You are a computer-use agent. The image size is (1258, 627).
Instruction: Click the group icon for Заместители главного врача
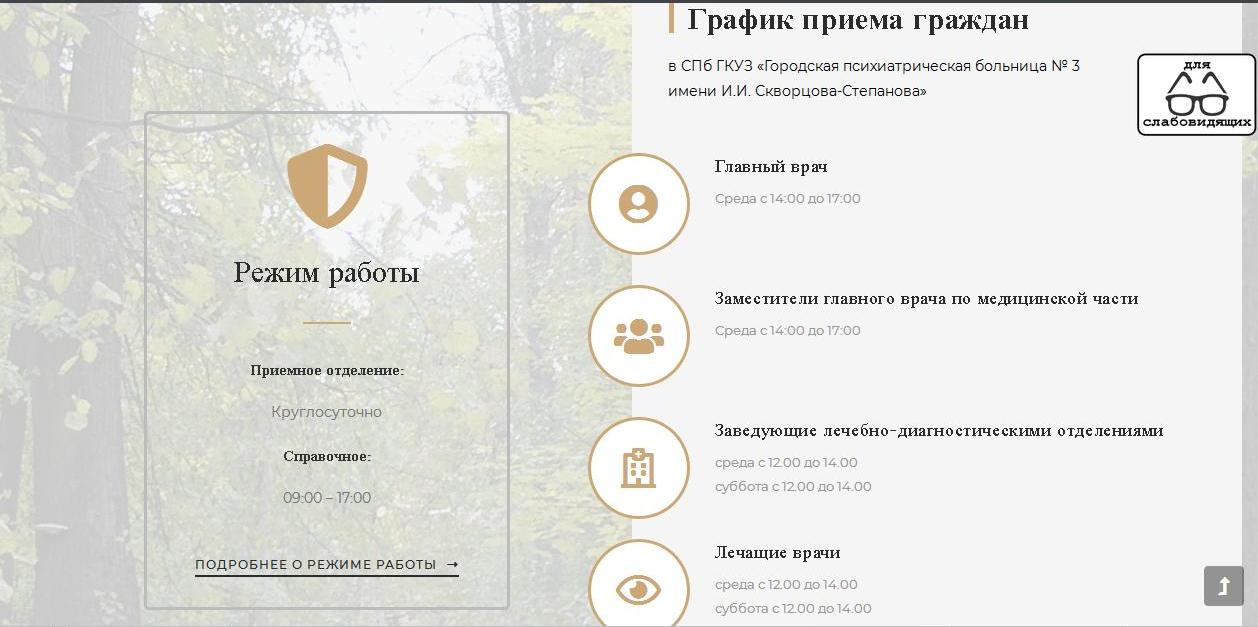click(x=638, y=336)
